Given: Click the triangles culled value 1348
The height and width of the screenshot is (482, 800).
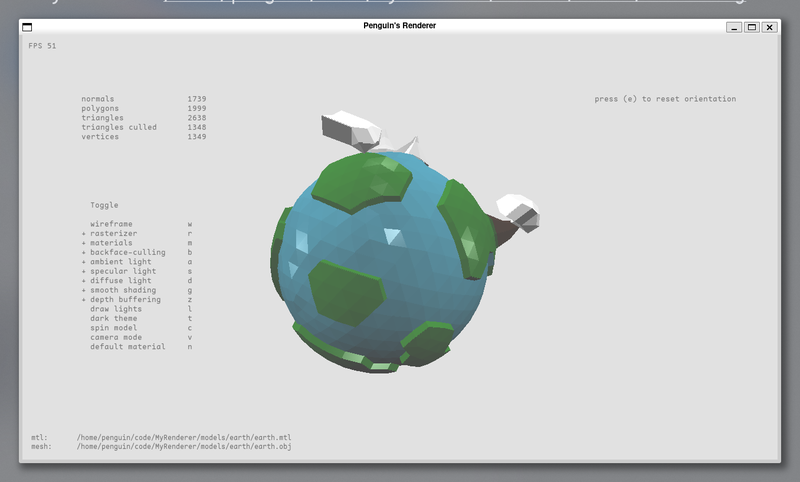Looking at the screenshot, I should (x=197, y=128).
